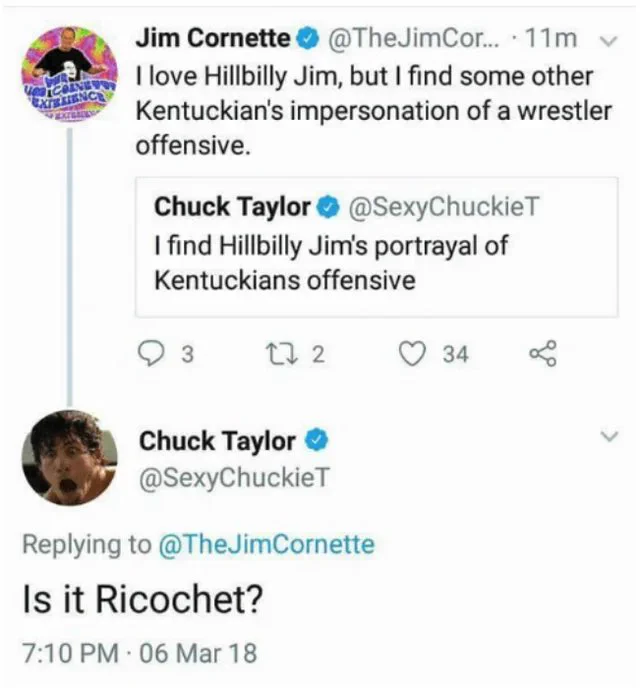Screen dimensions: 640x696
Task: Click the verified badge in the quoted tweet
Action: 329,208
